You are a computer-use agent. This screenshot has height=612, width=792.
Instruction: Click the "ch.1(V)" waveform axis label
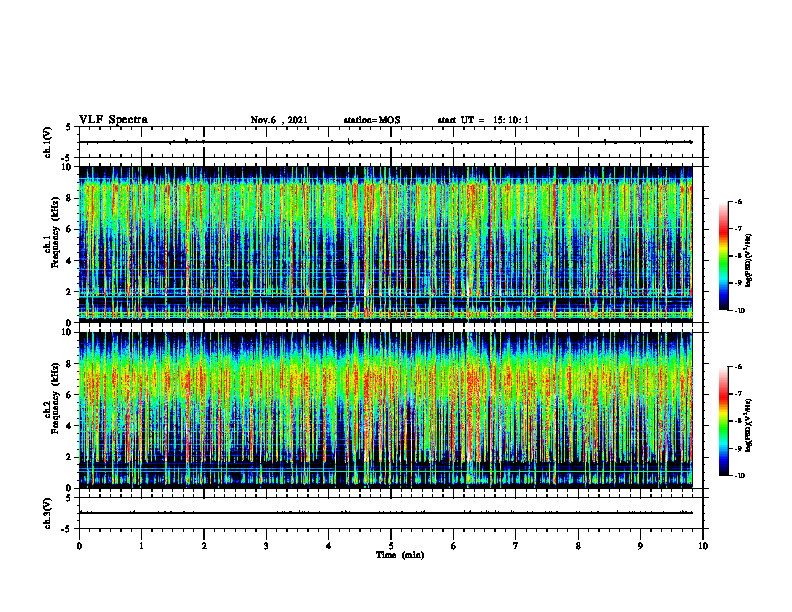[47, 142]
